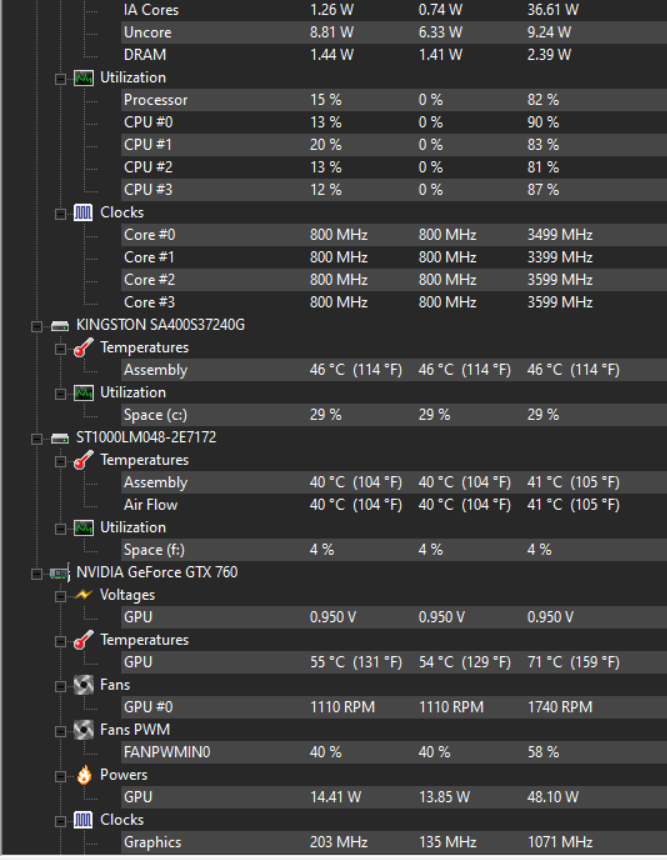This screenshot has width=667, height=860.
Task: Select the Core #1 clock row
Action: (x=394, y=257)
